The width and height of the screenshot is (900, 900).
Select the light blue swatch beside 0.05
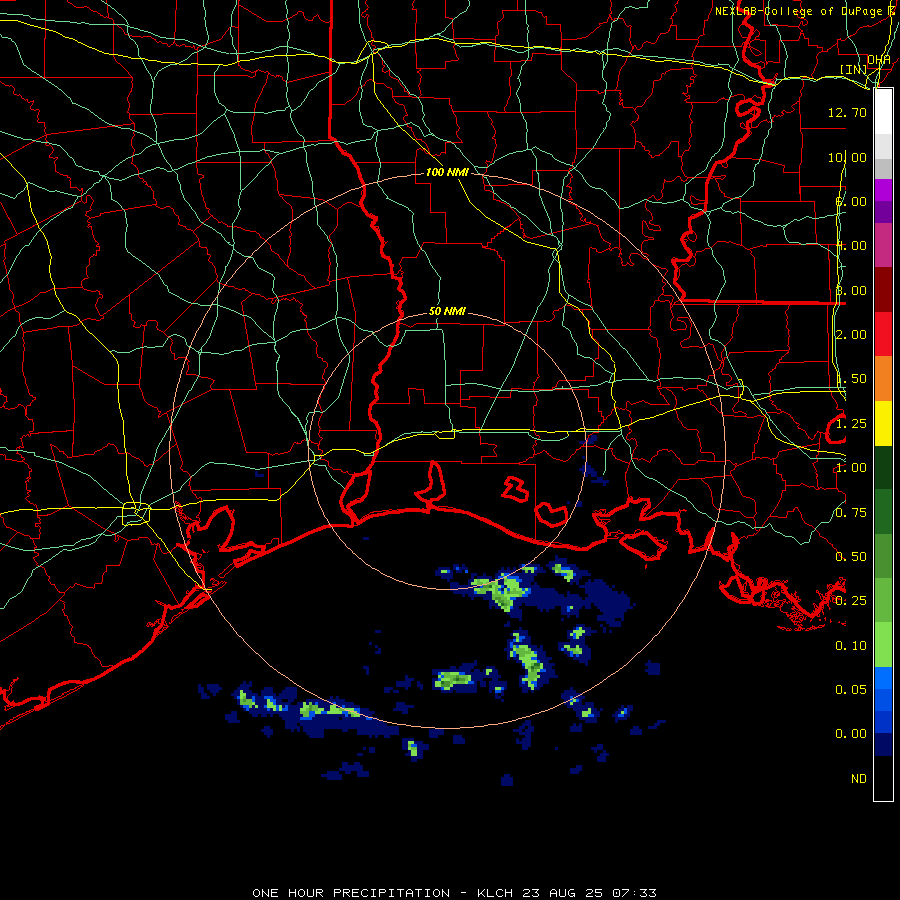(883, 678)
